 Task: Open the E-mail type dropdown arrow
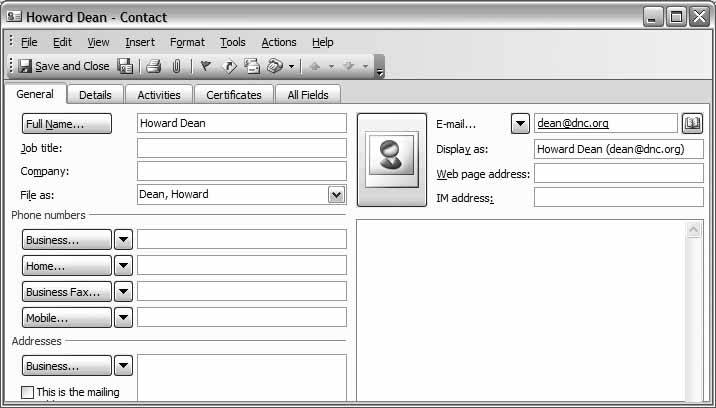click(520, 124)
